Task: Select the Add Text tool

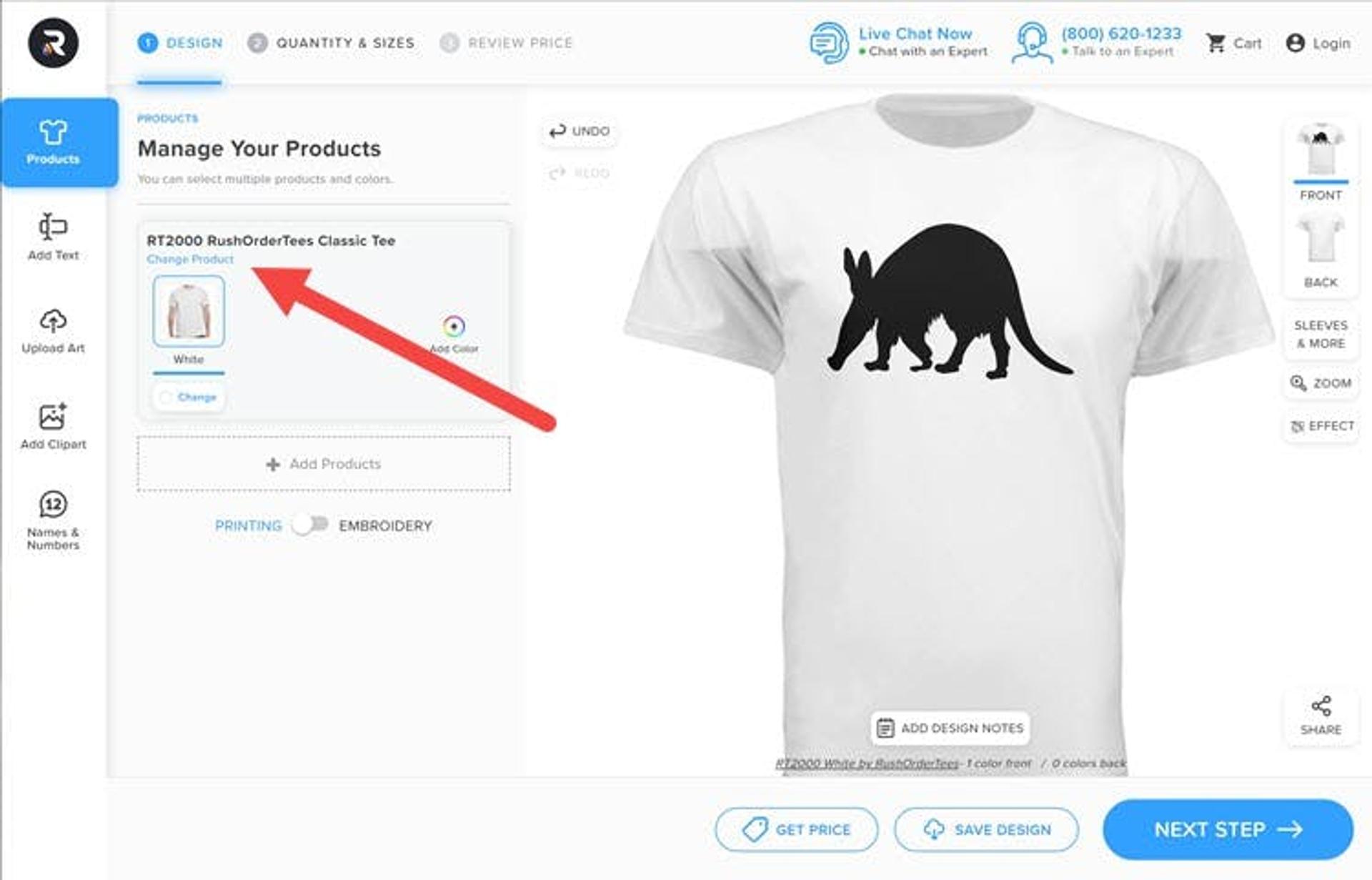Action: tap(53, 237)
